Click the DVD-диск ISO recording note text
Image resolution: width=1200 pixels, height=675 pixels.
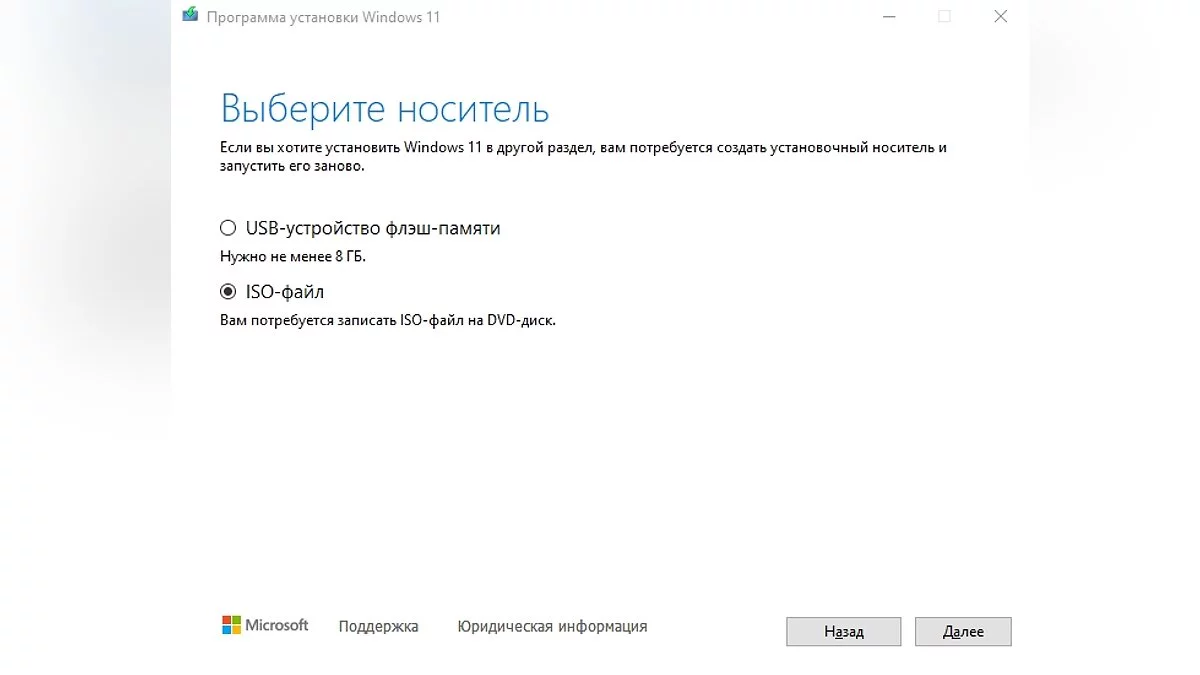[x=387, y=321]
